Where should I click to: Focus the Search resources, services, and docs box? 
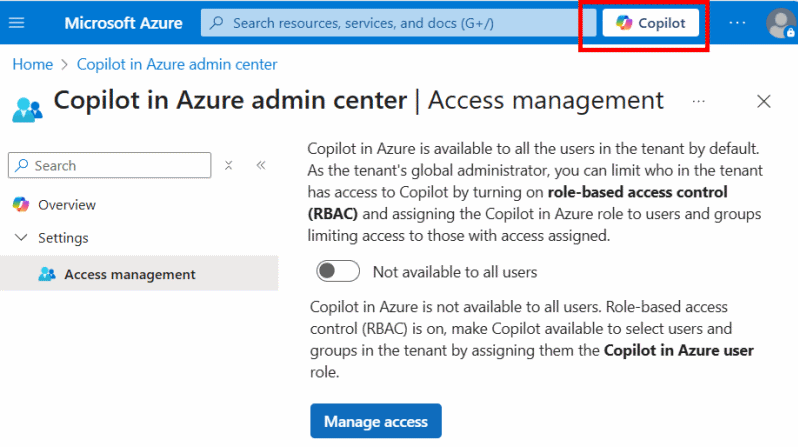point(398,23)
